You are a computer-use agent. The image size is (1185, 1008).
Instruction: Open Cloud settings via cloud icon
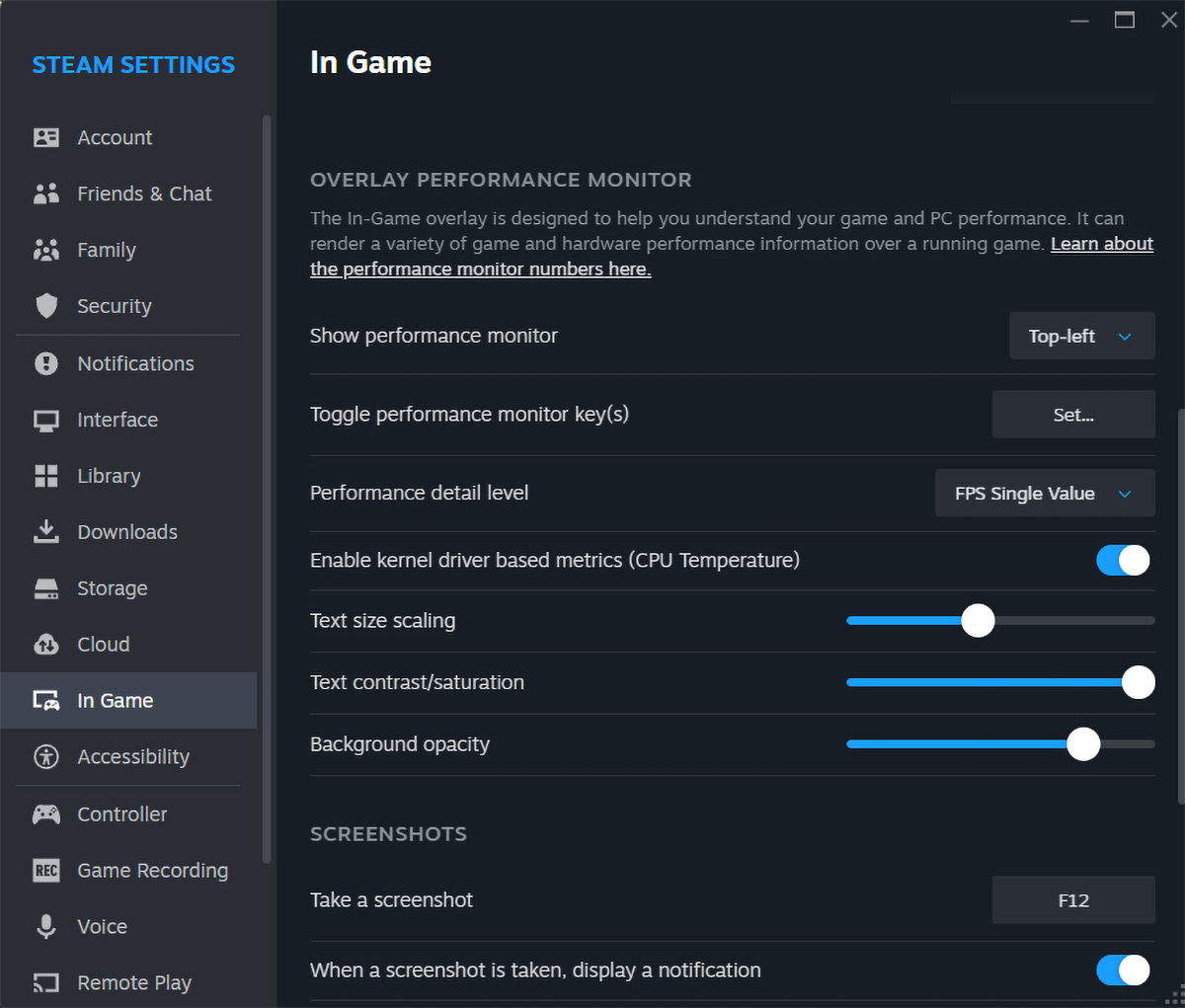pyautogui.click(x=46, y=645)
